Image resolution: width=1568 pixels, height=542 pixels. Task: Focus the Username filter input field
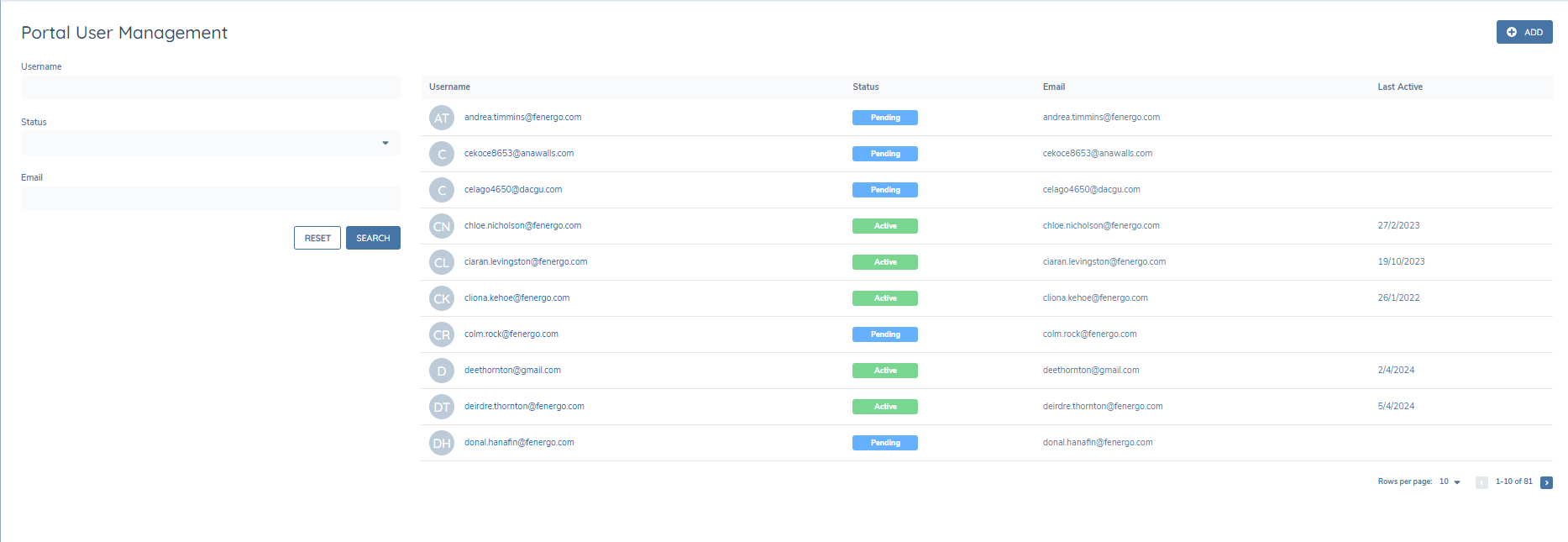point(210,87)
